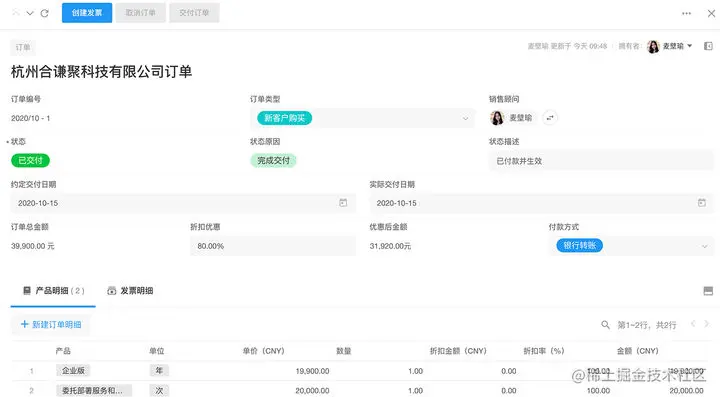Click the swap sales consultant icon
The height and width of the screenshot is (397, 720).
[550, 118]
